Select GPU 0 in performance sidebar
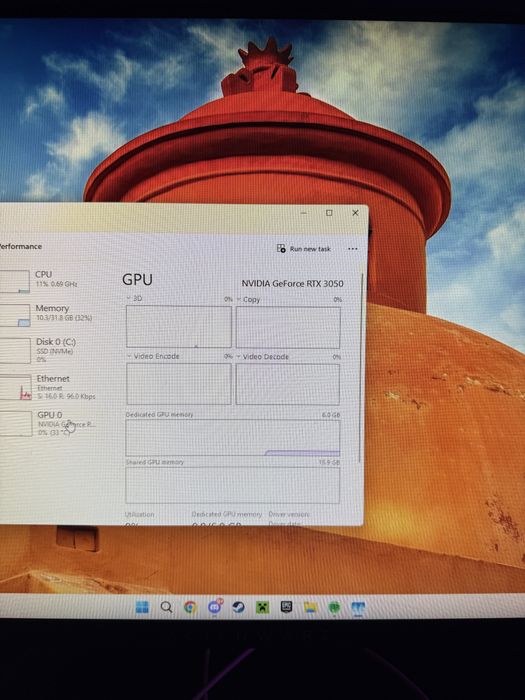The image size is (525, 700). [47, 423]
